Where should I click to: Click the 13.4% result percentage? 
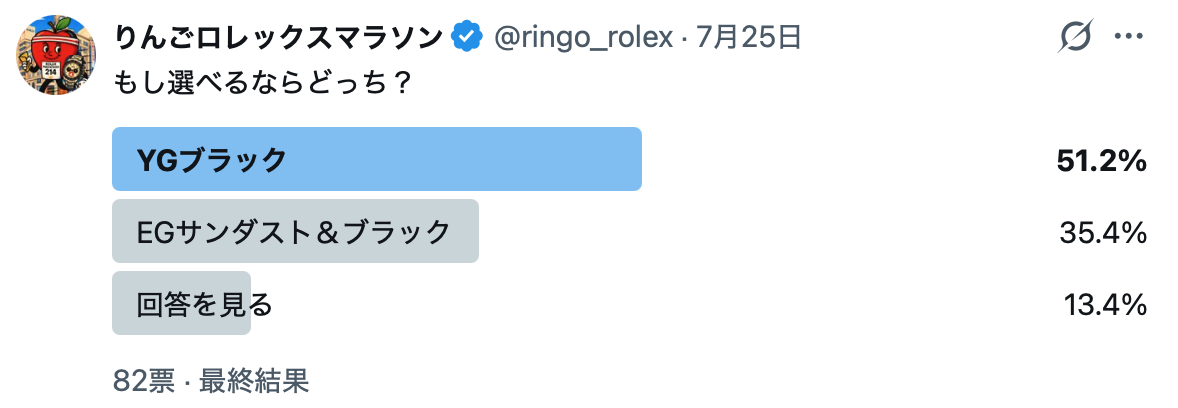[1104, 304]
